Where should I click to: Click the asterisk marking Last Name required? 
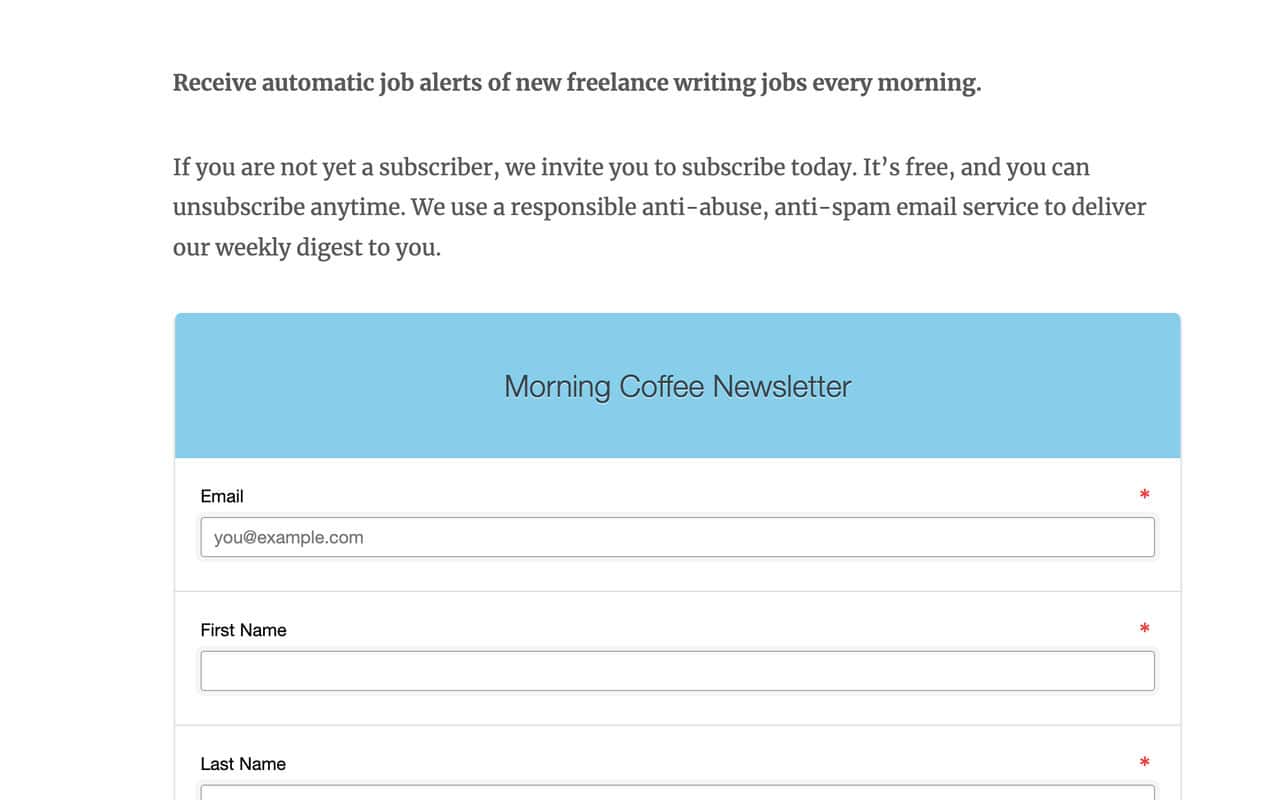(x=1143, y=761)
